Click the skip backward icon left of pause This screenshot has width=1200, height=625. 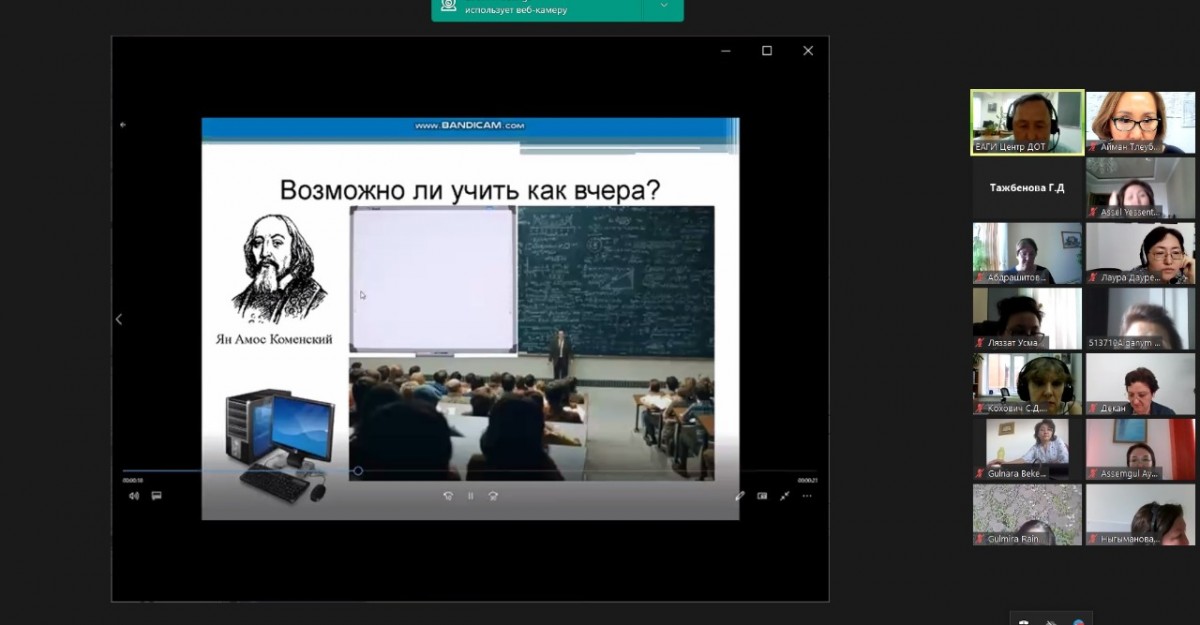coord(448,495)
